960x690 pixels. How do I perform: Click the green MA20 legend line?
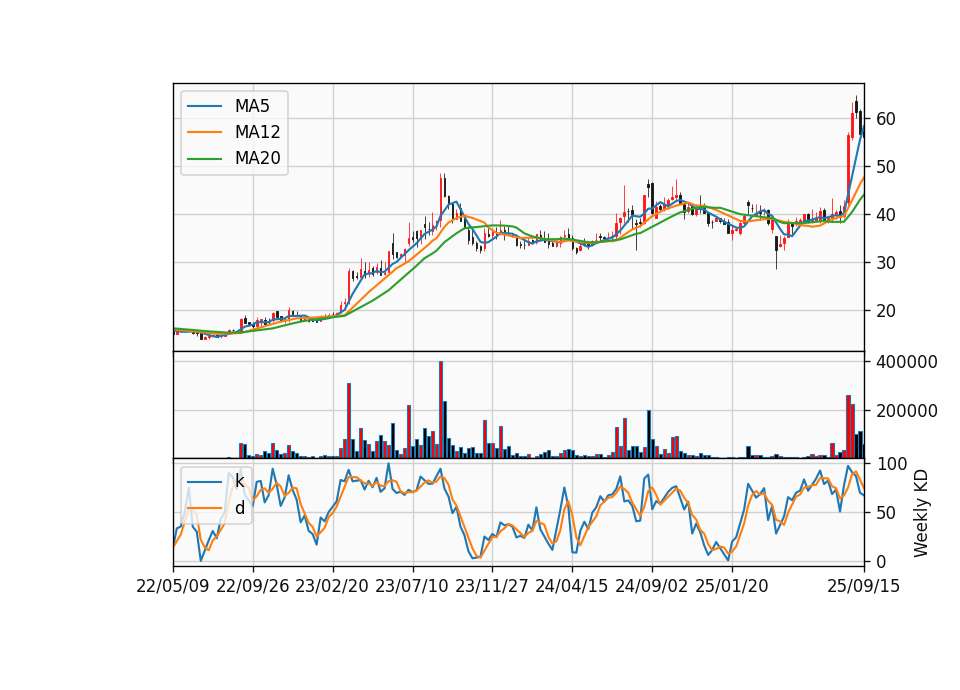(204, 158)
